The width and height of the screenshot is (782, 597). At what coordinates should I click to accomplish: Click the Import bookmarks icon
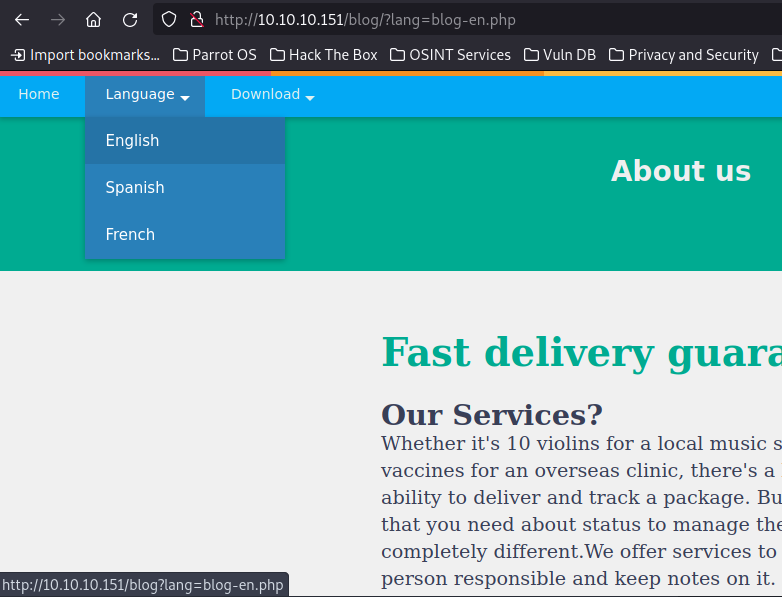coord(18,55)
